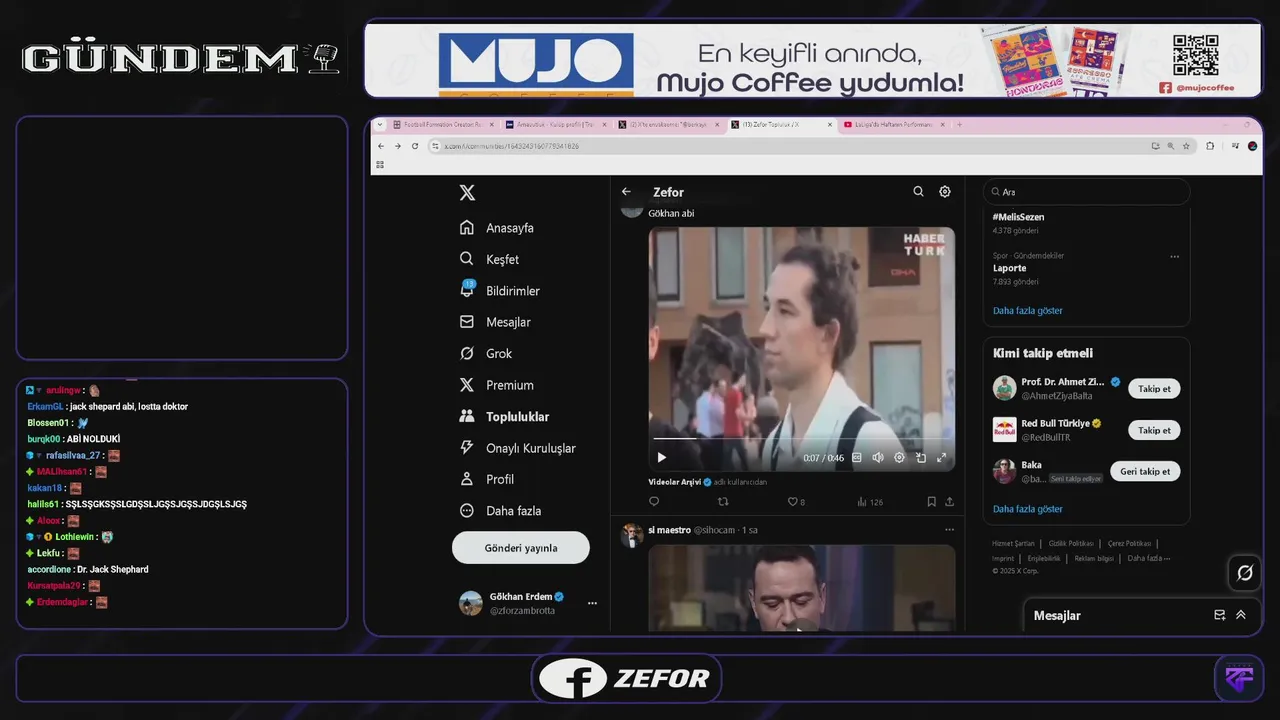This screenshot has width=1280, height=720.
Task: Open Laporte trending topic
Action: click(1010, 268)
